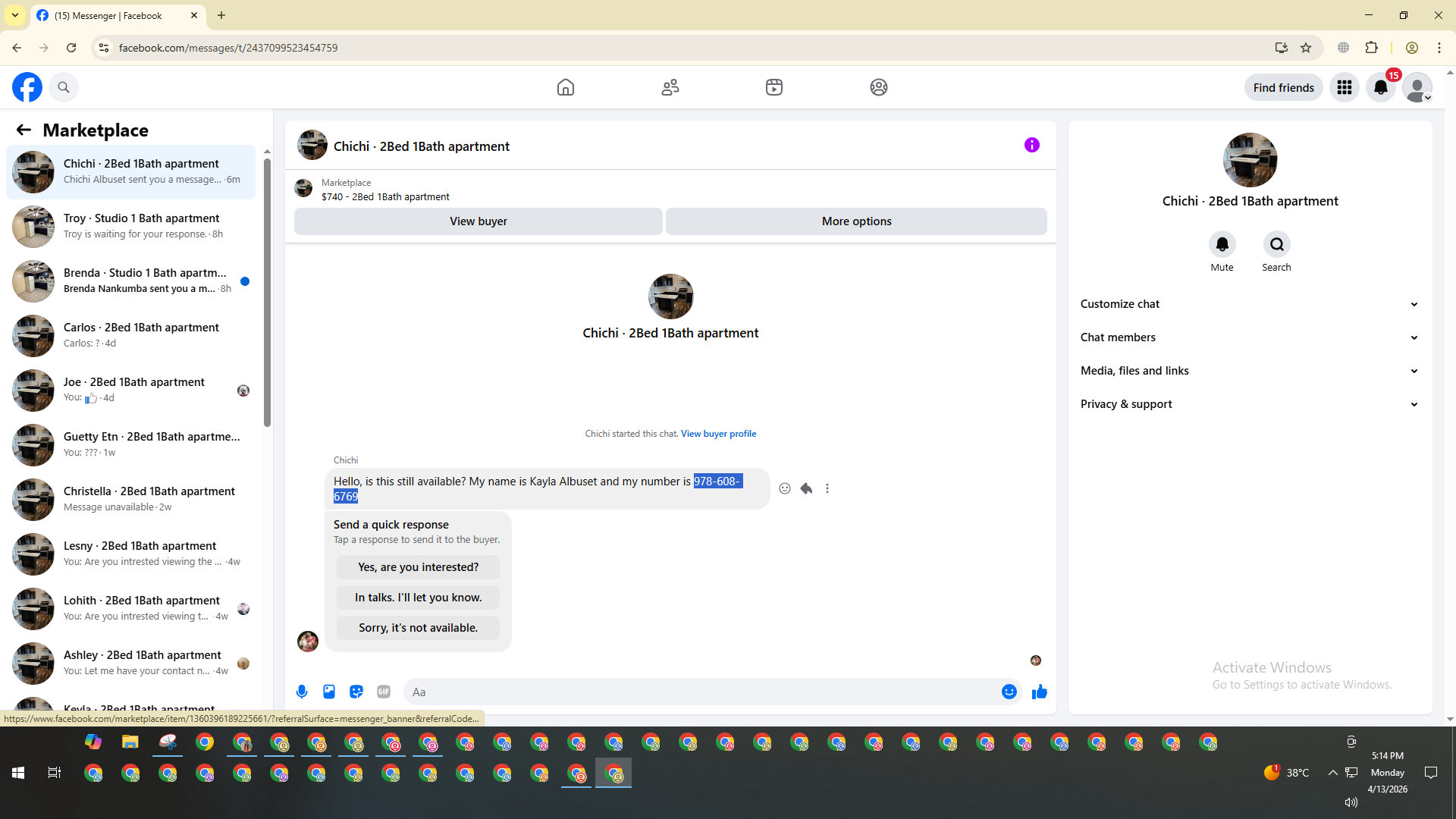The image size is (1456, 819).
Task: Open Lesny 2Bed 1Bath conversation
Action: point(130,554)
